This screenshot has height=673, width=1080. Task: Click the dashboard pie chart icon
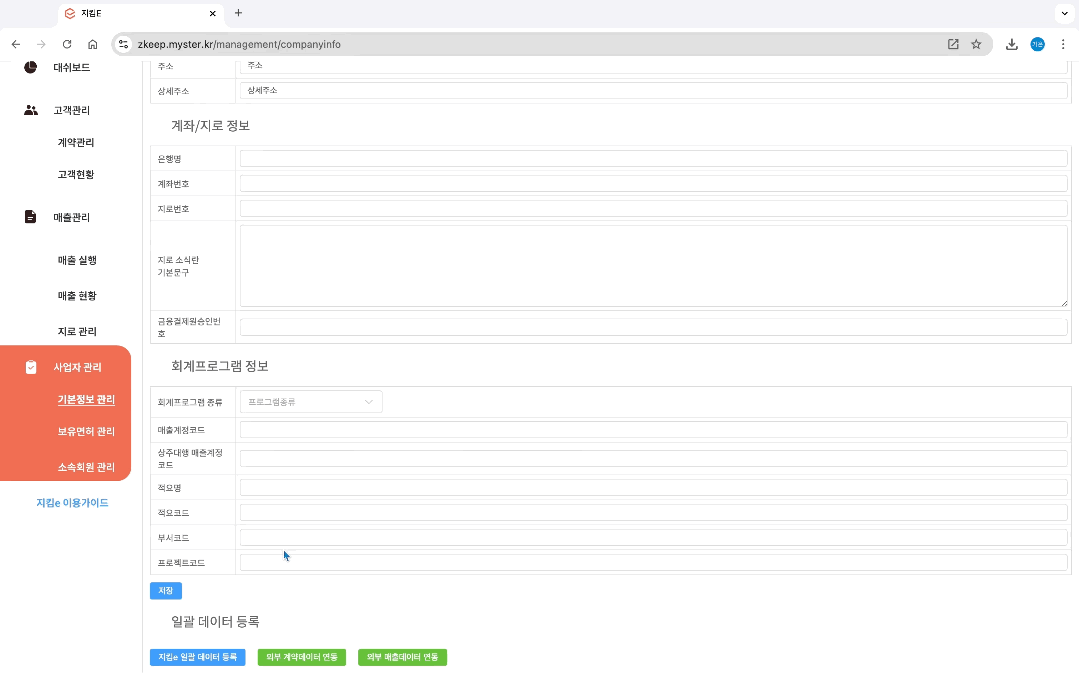click(30, 67)
